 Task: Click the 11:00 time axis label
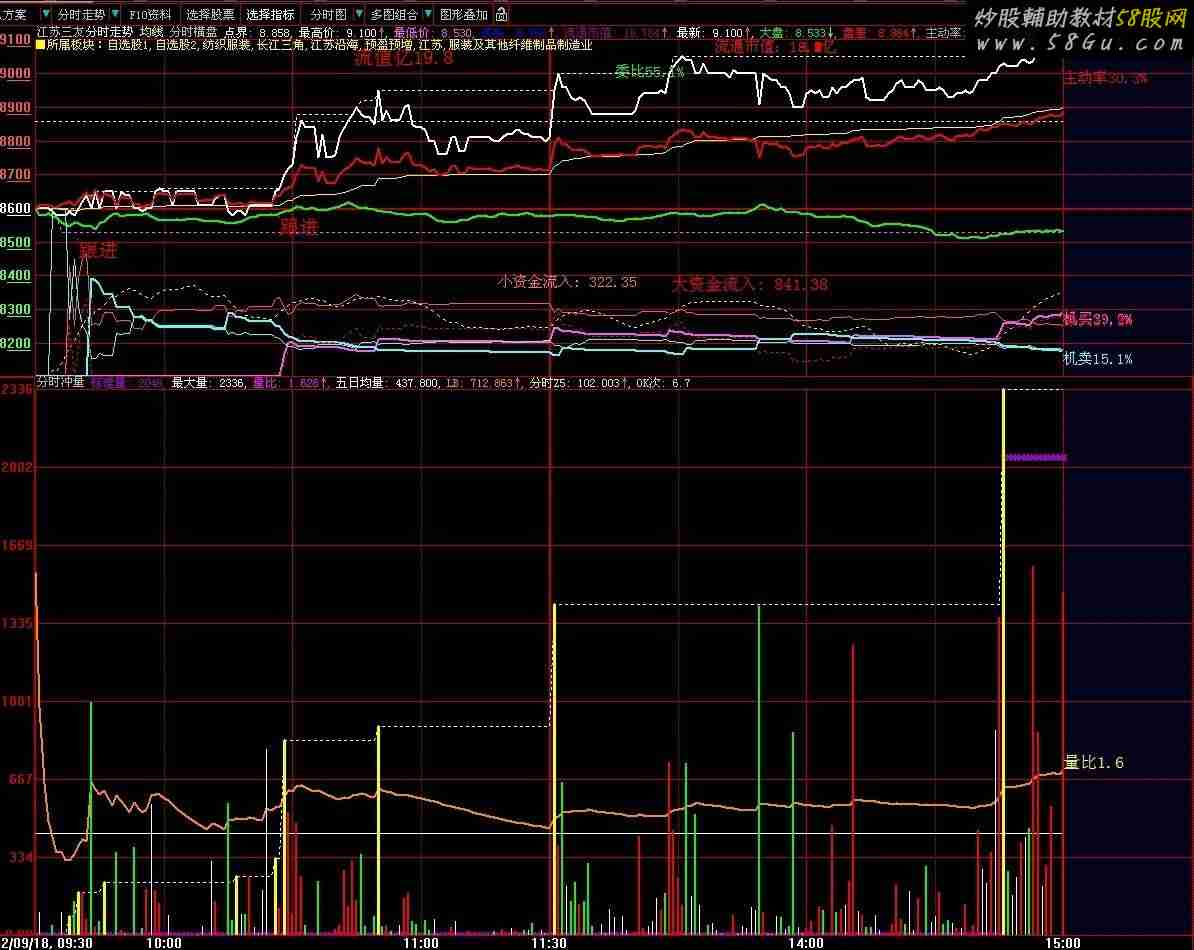point(420,943)
